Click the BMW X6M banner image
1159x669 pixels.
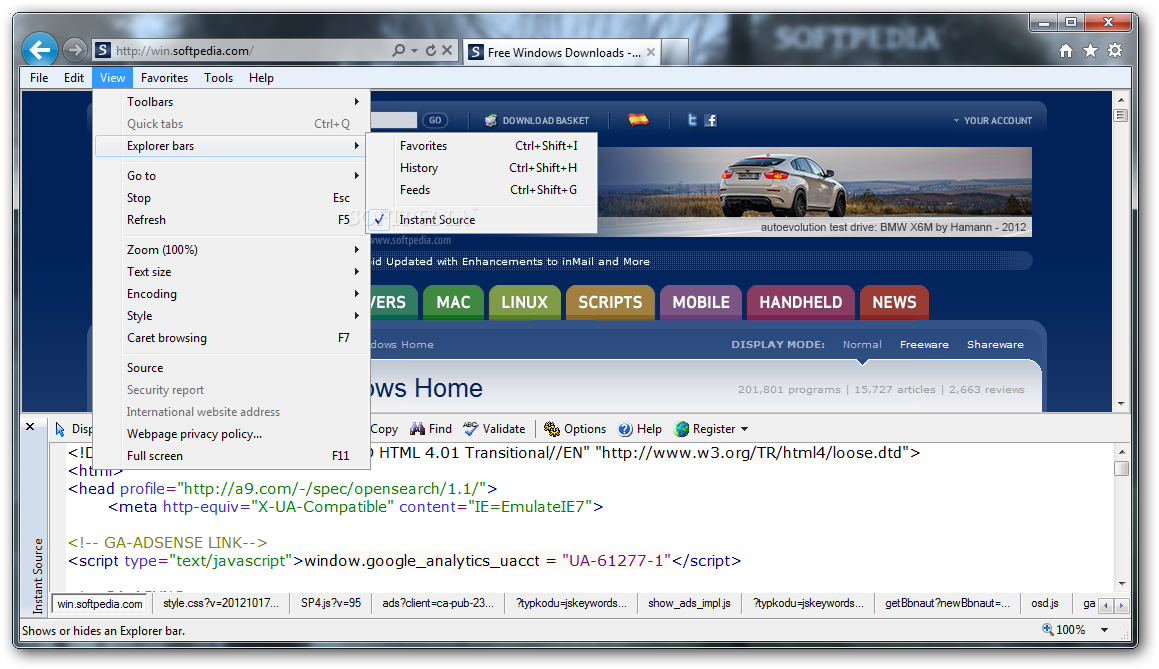(x=814, y=191)
